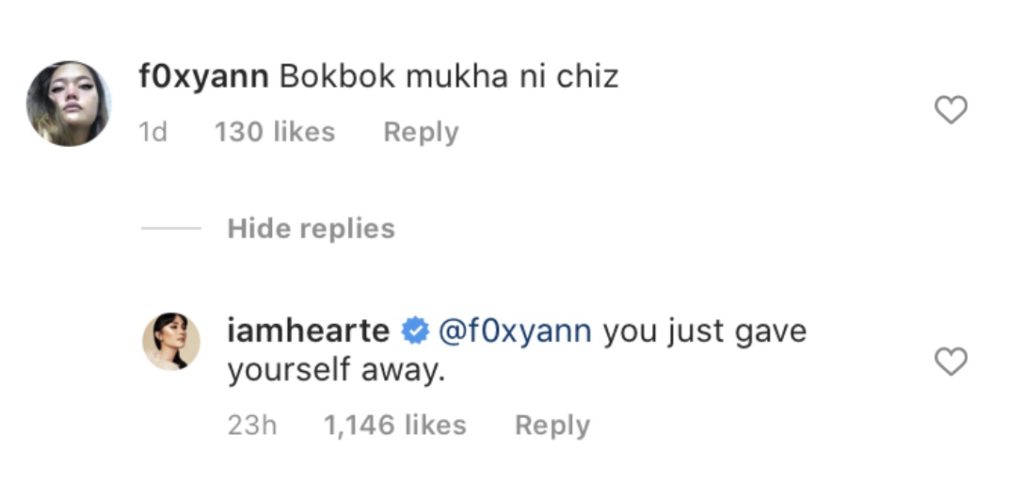Like the iamhearte reply with the heart
The height and width of the screenshot is (483, 1024).
[950, 361]
